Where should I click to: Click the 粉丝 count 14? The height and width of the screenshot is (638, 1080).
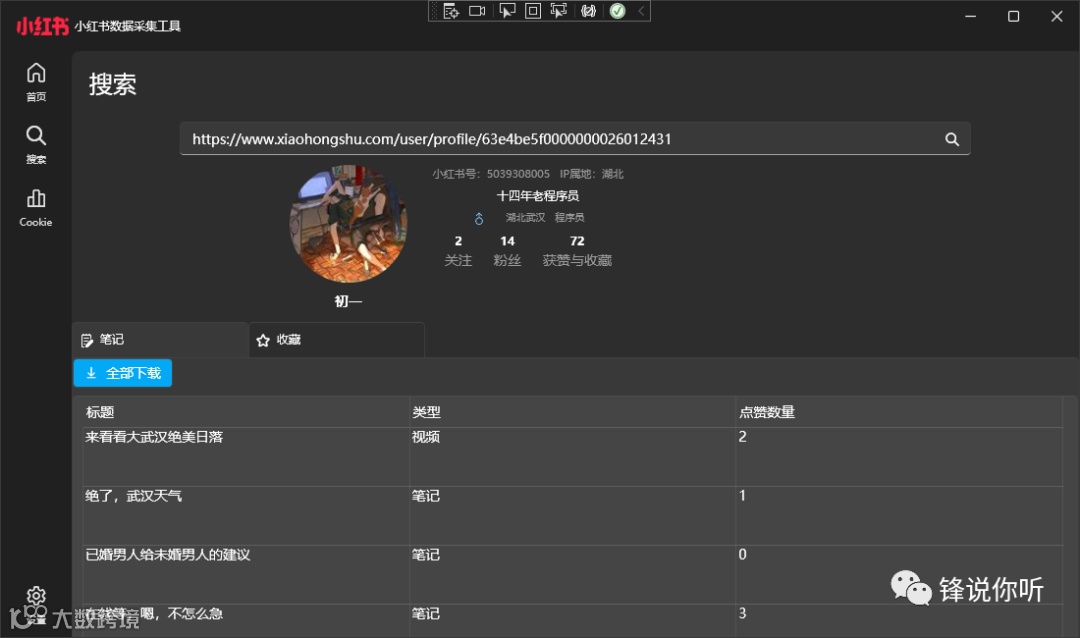[507, 241]
